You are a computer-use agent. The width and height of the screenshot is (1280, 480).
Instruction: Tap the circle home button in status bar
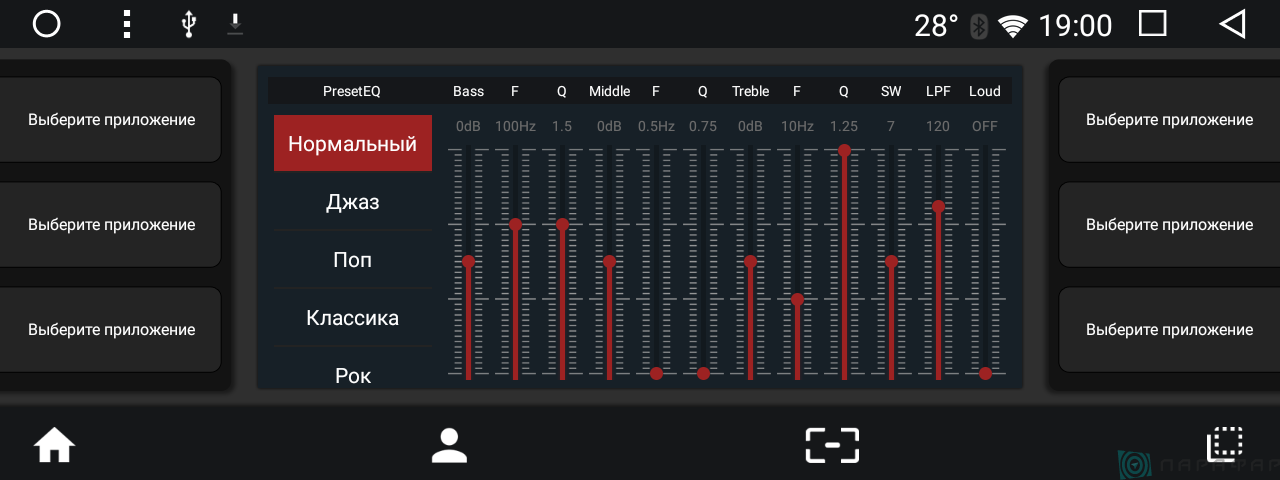tap(47, 24)
